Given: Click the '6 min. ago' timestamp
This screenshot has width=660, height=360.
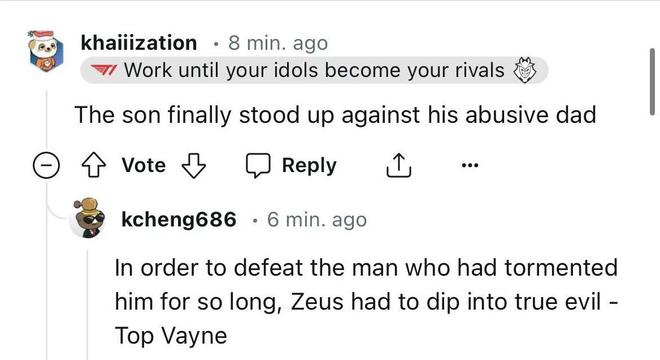Looking at the screenshot, I should 317,219.
